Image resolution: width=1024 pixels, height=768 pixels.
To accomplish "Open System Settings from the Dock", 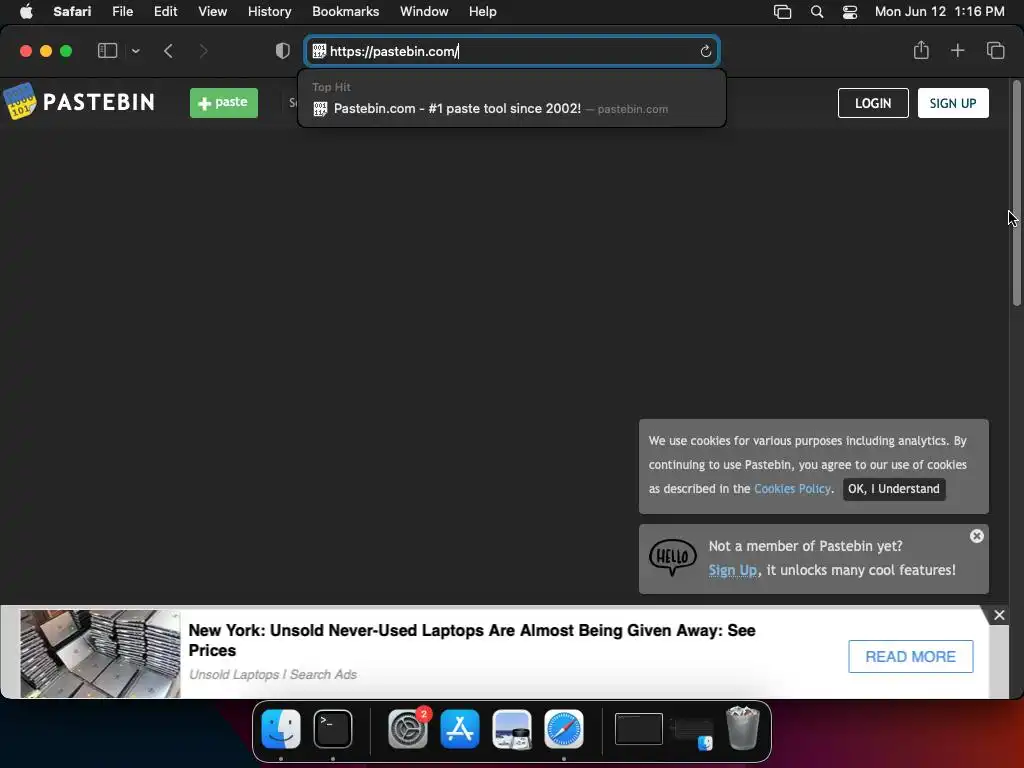I will coord(408,729).
